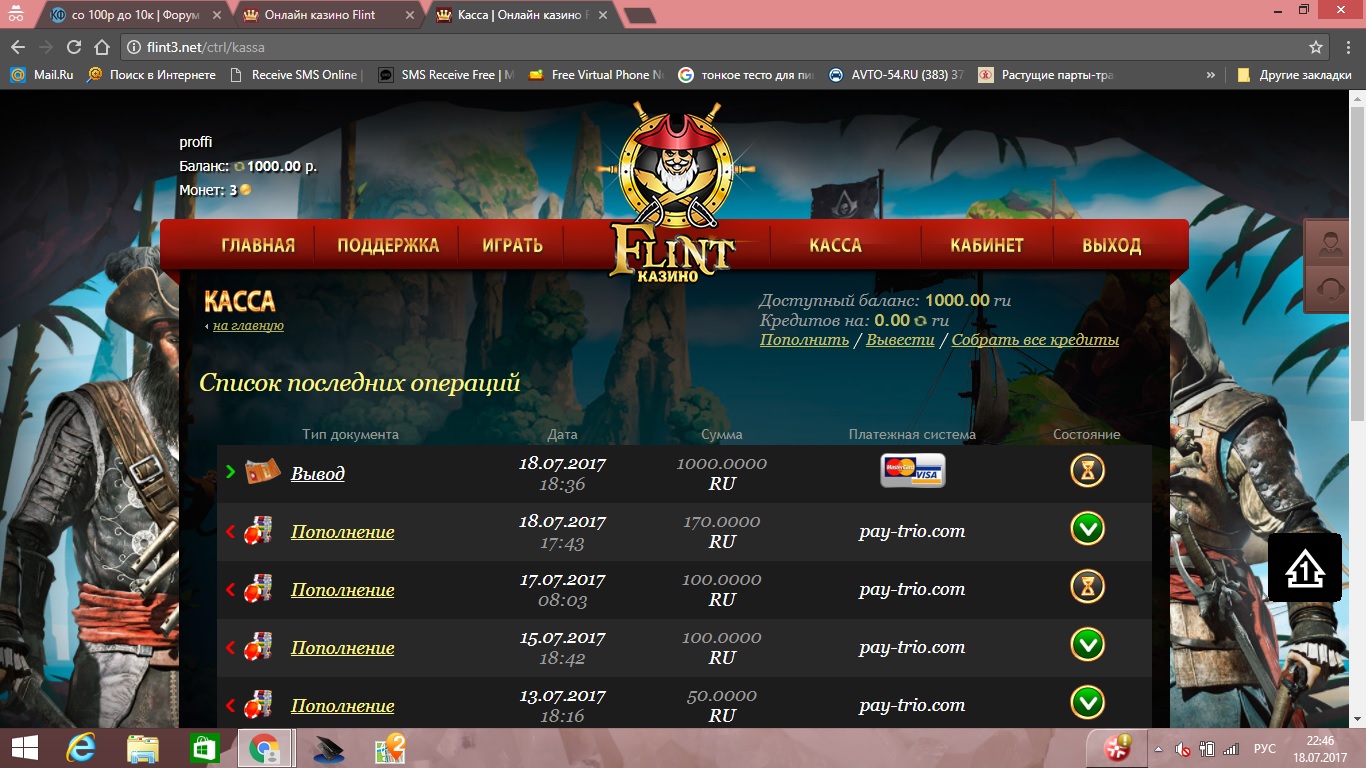Open the Пополнение entry dated 15.07.2017

click(342, 647)
